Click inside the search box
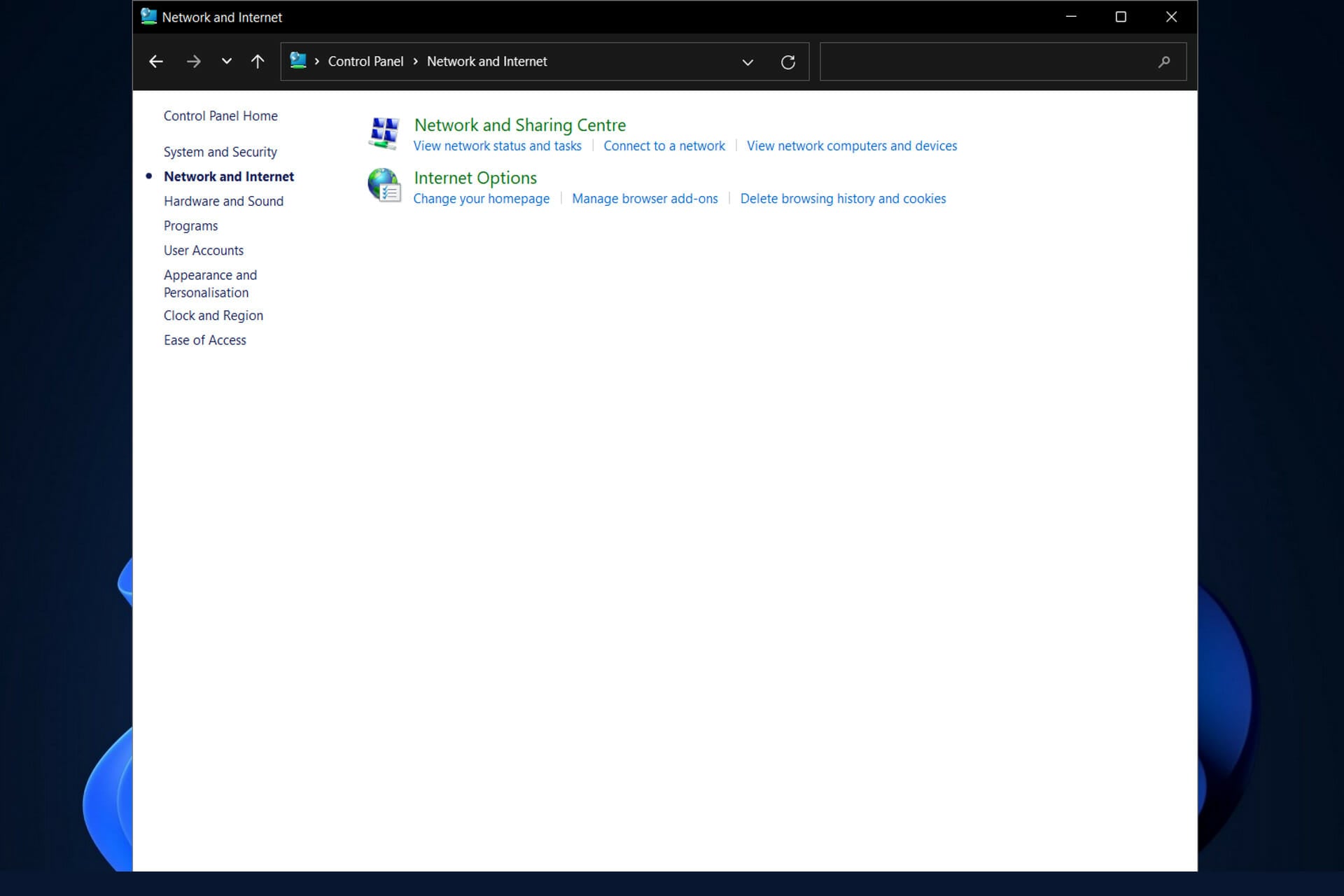The height and width of the screenshot is (896, 1344). (x=980, y=62)
